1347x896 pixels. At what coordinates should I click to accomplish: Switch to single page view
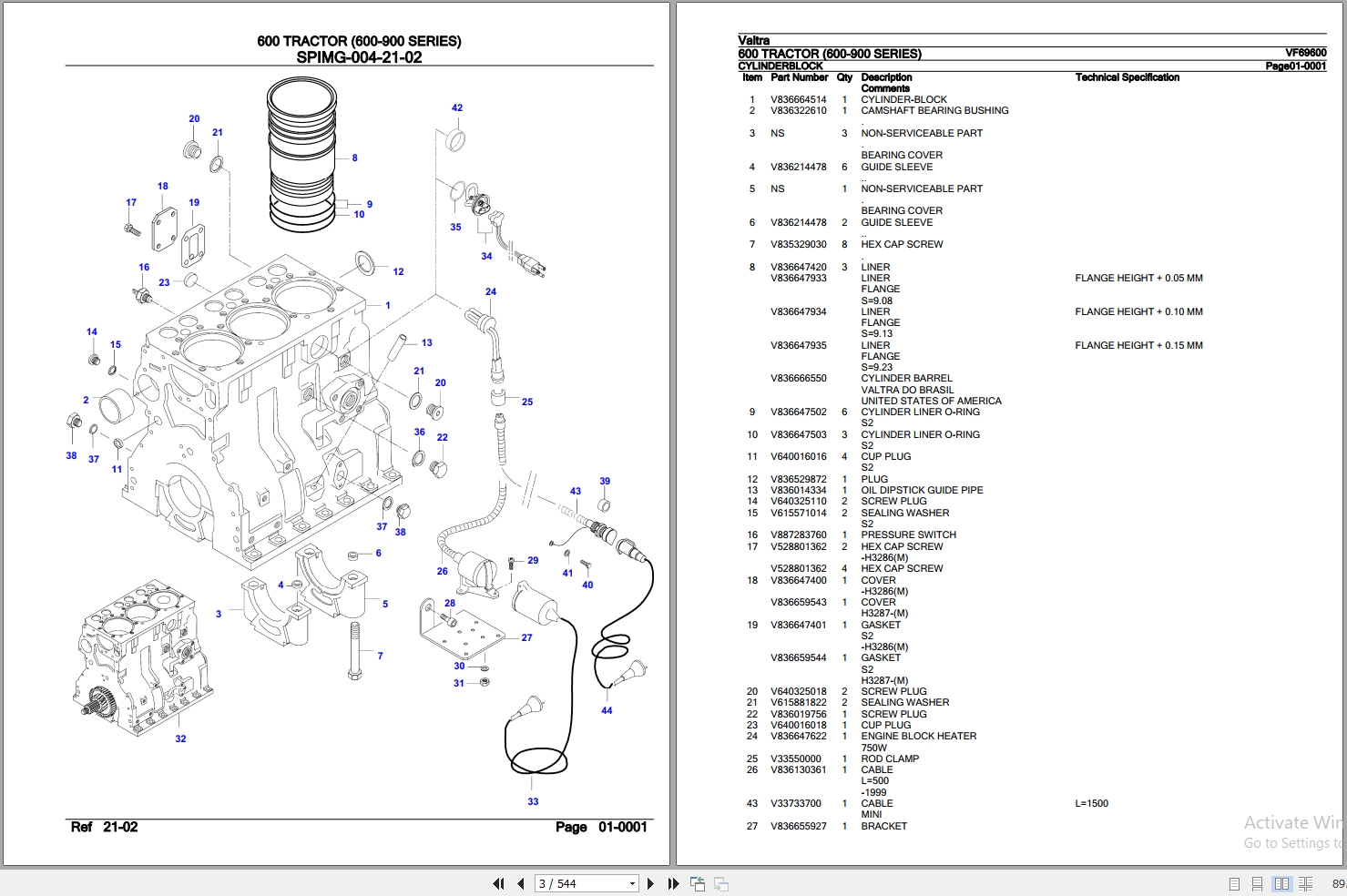click(x=1234, y=883)
